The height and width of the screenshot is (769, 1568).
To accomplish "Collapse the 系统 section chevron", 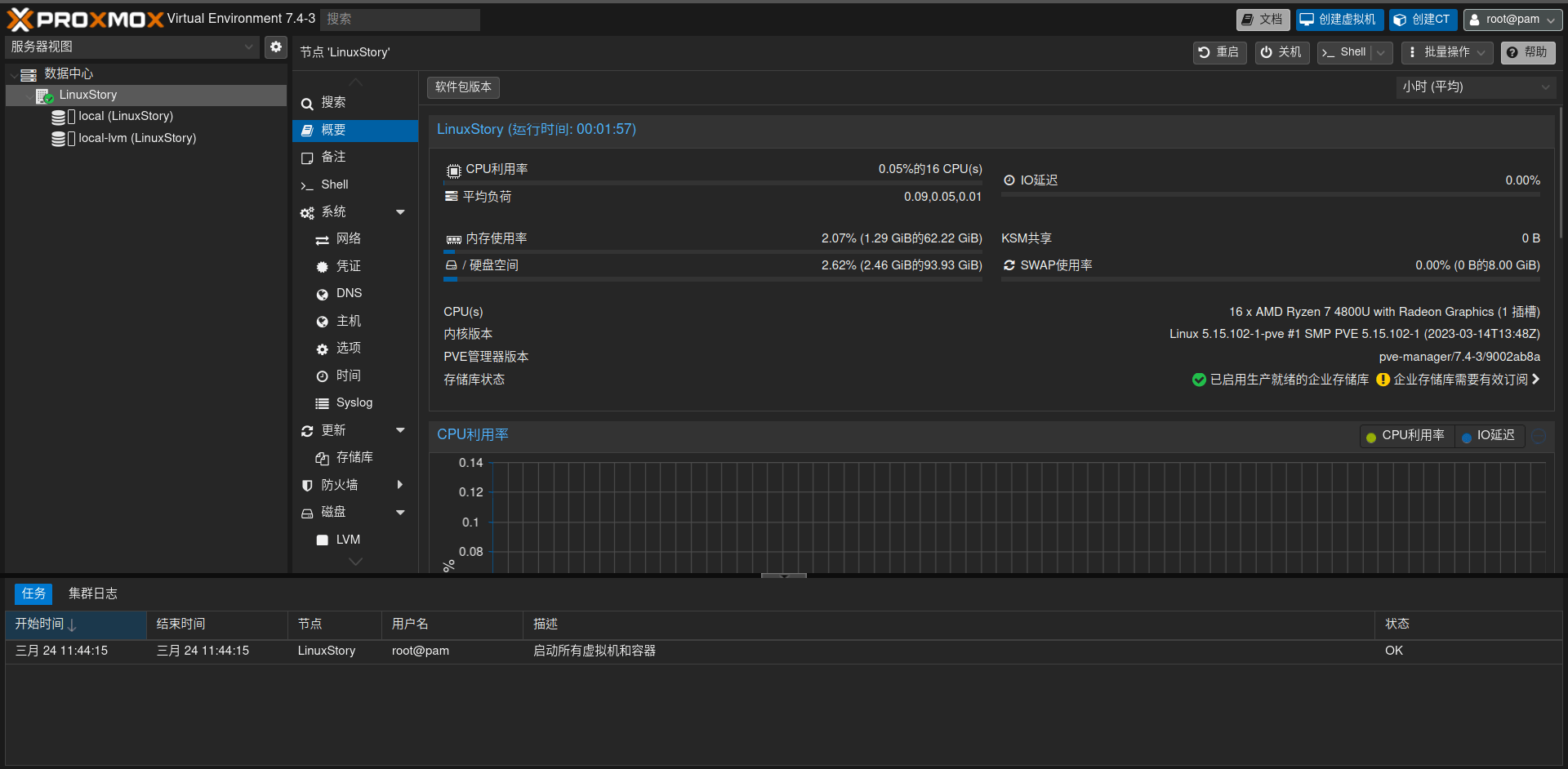I will [400, 211].
